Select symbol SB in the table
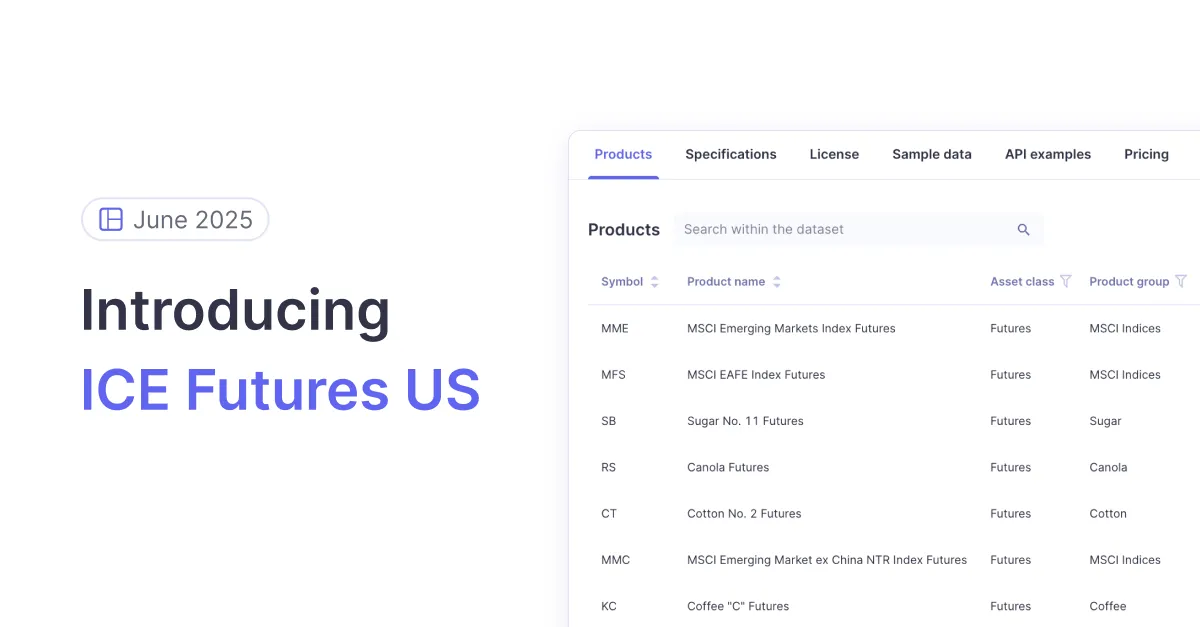The image size is (1200, 627). [608, 421]
